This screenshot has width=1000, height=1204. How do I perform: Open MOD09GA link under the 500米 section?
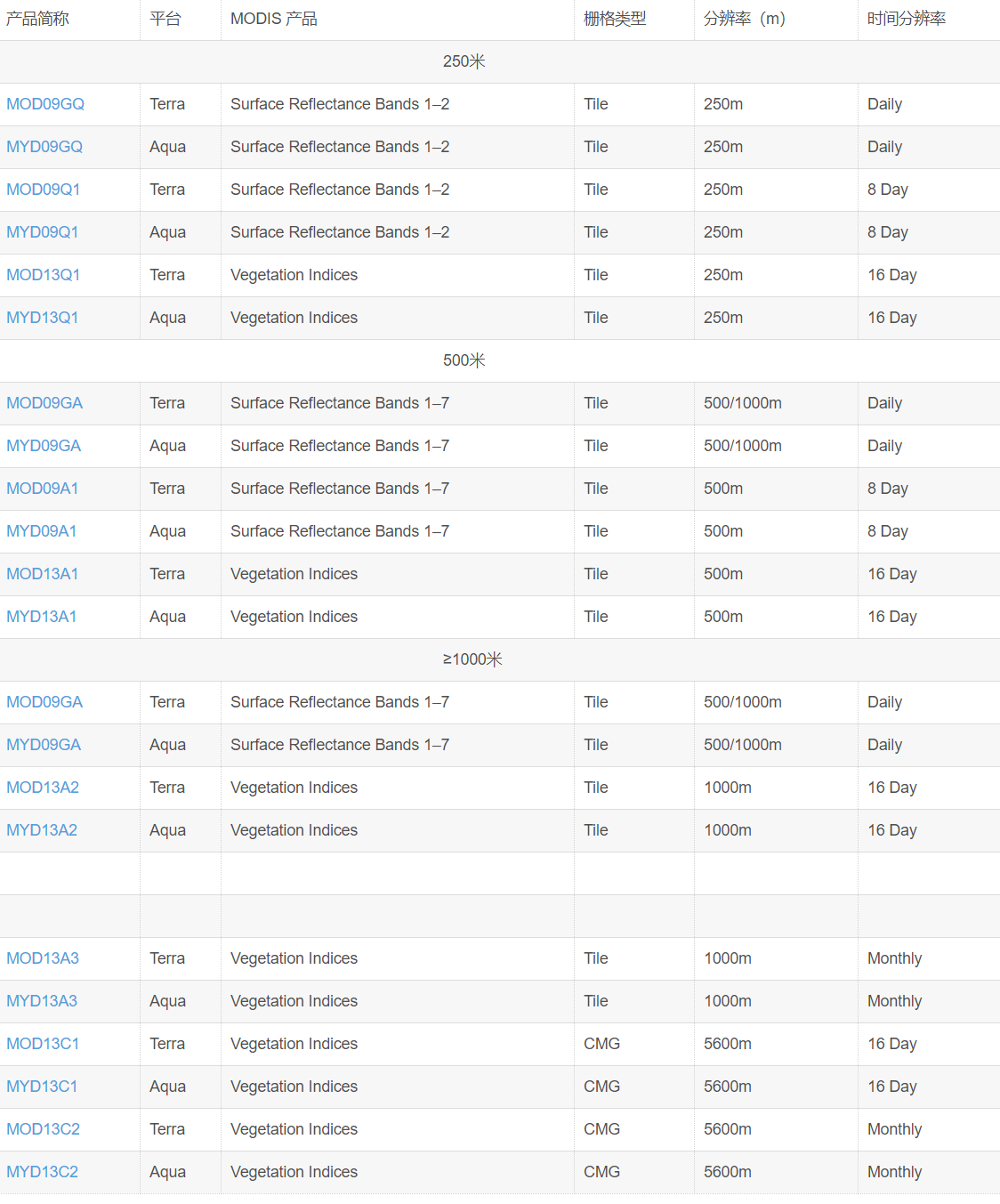click(x=44, y=403)
